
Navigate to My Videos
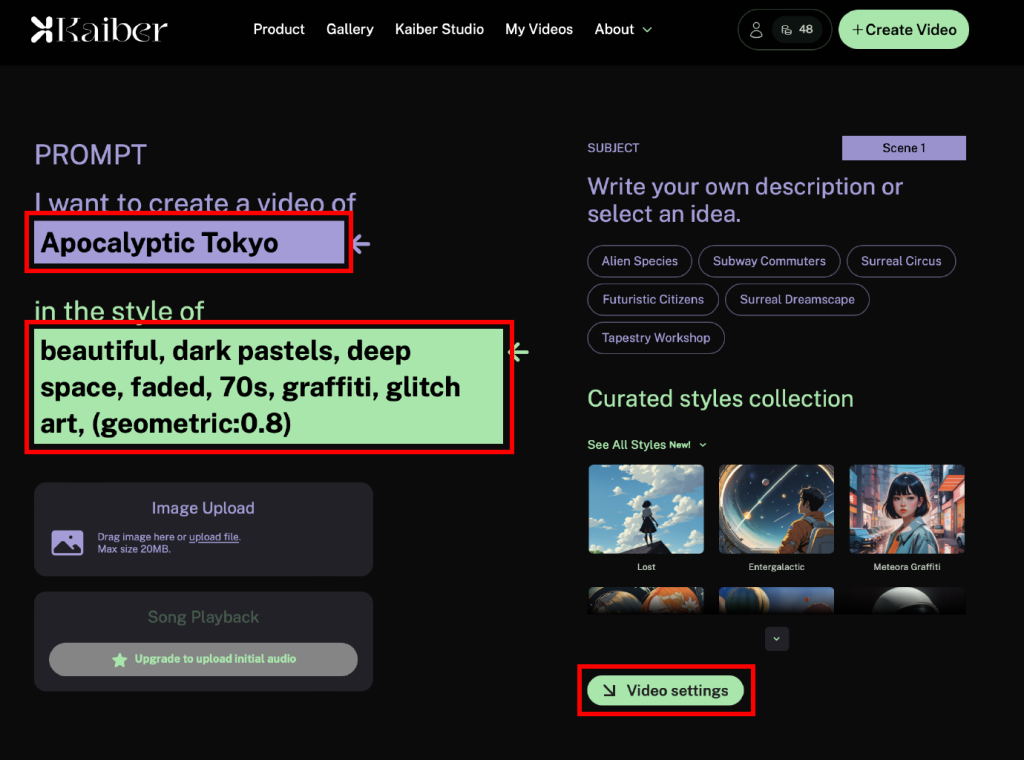[x=539, y=29]
